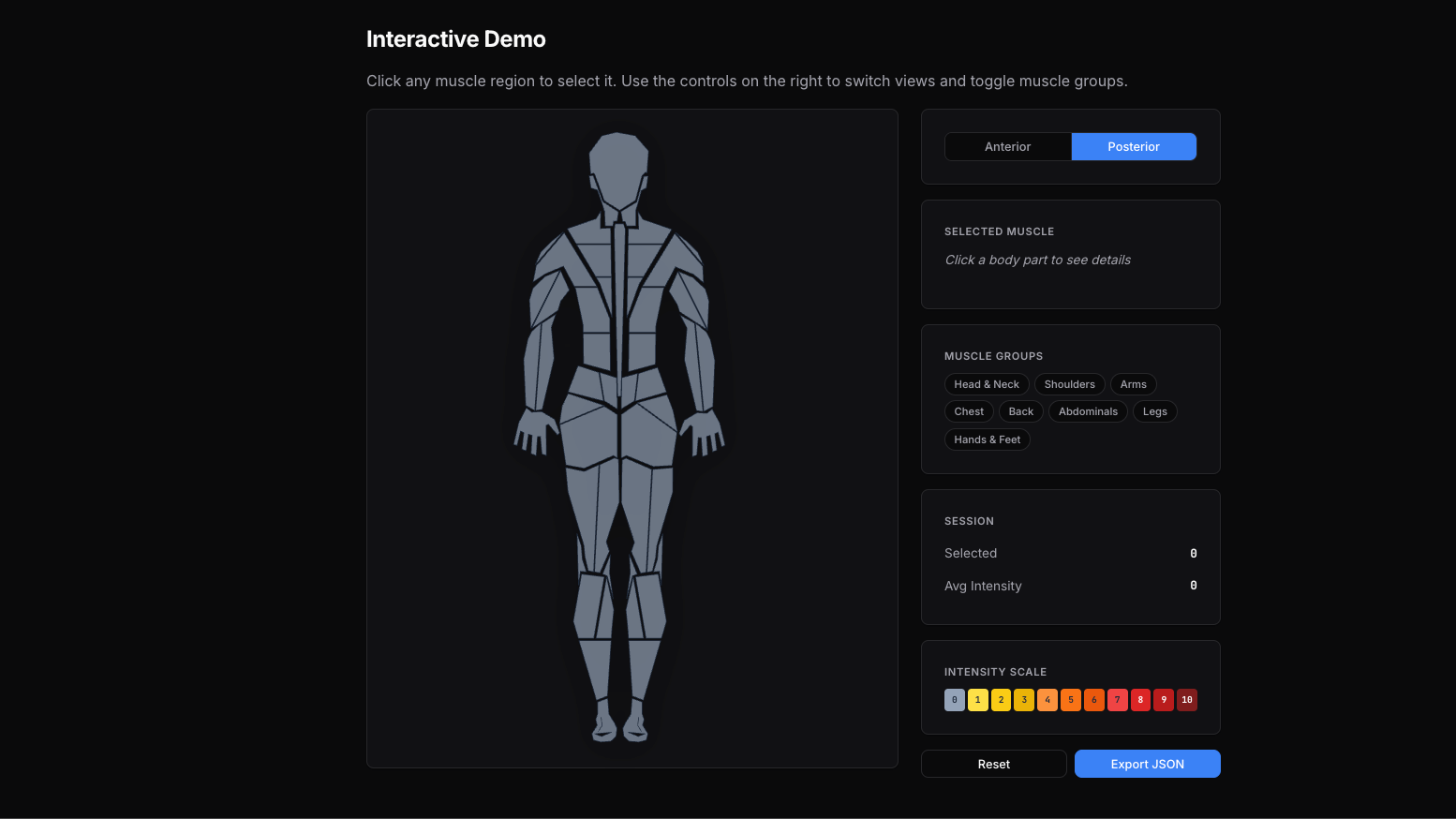Toggle the Chest muscle group
This screenshot has height=819, width=1456.
tap(969, 410)
